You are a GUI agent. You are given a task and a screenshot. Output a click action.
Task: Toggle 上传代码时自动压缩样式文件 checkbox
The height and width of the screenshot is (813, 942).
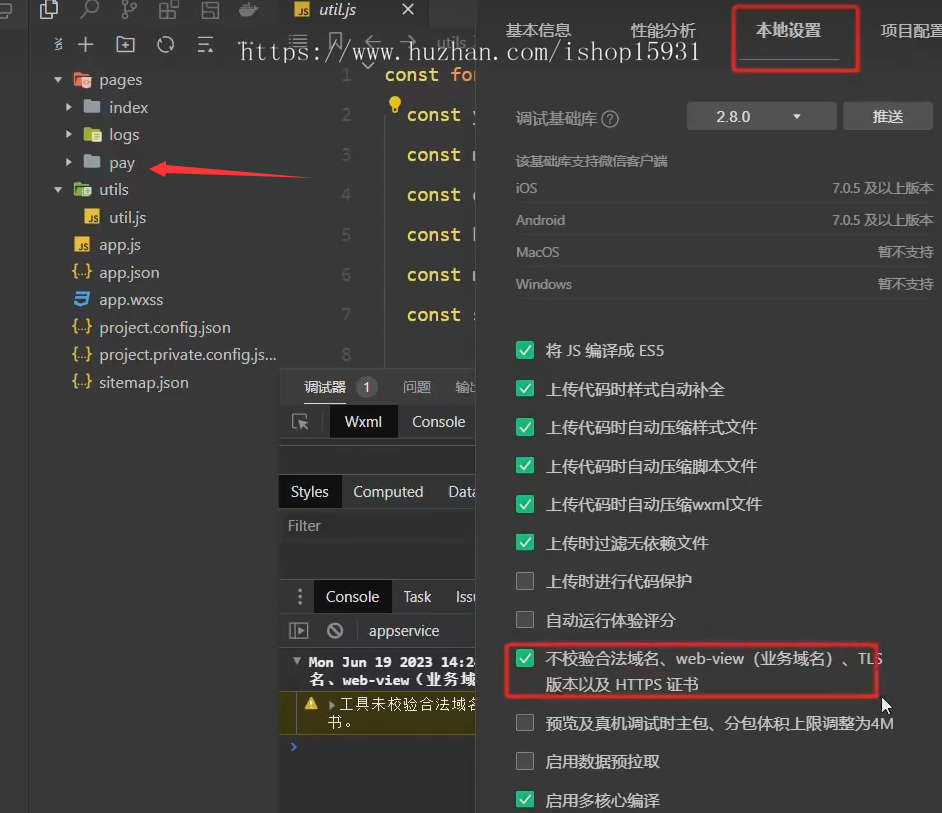pos(525,427)
